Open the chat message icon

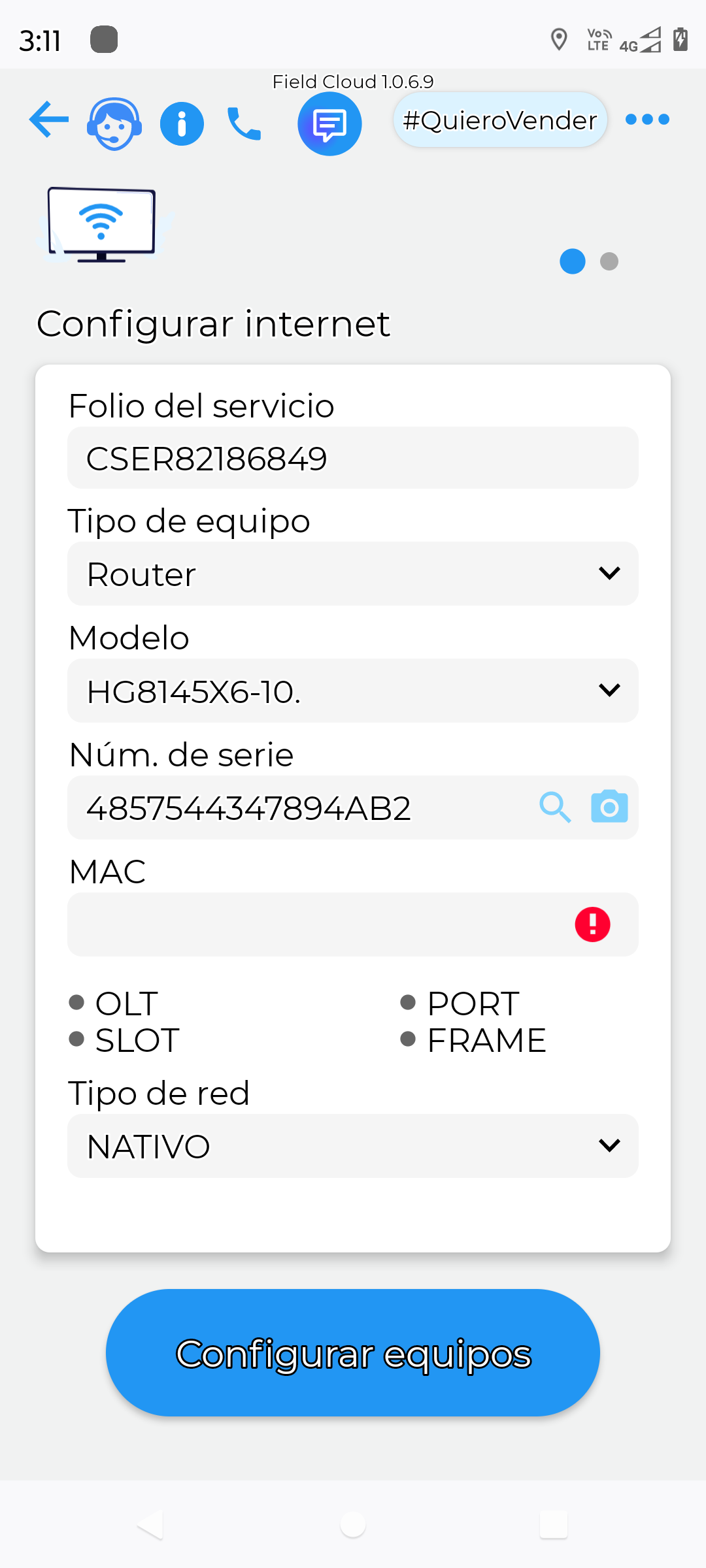(329, 124)
